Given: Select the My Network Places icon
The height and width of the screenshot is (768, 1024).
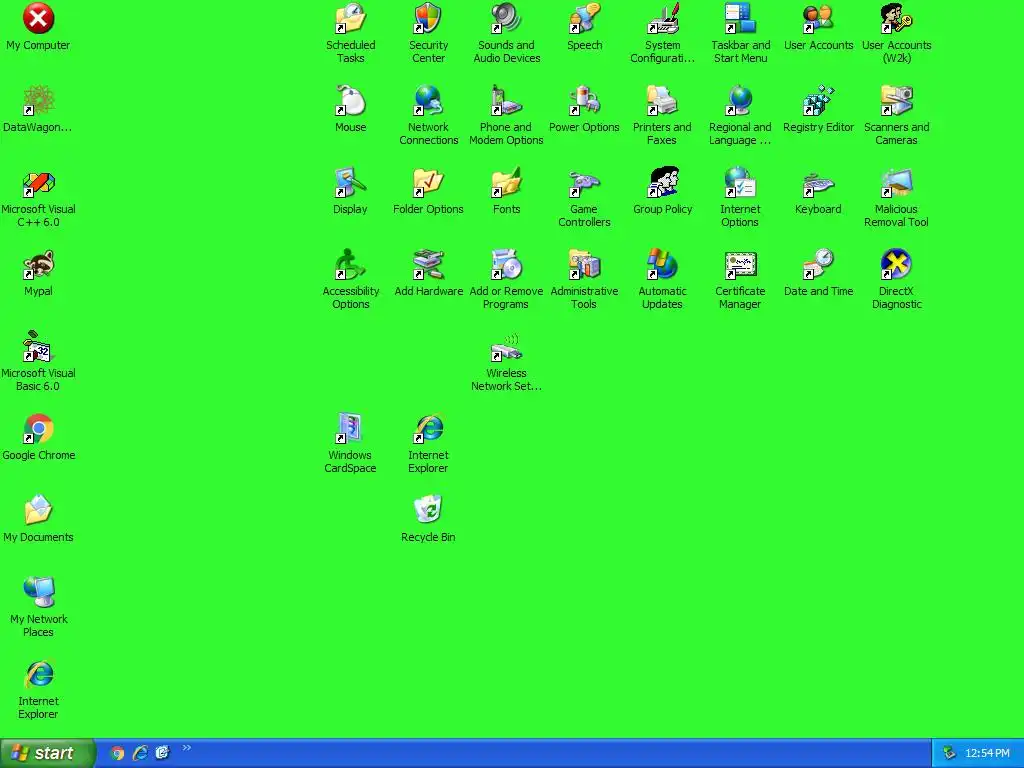Looking at the screenshot, I should point(38,594).
